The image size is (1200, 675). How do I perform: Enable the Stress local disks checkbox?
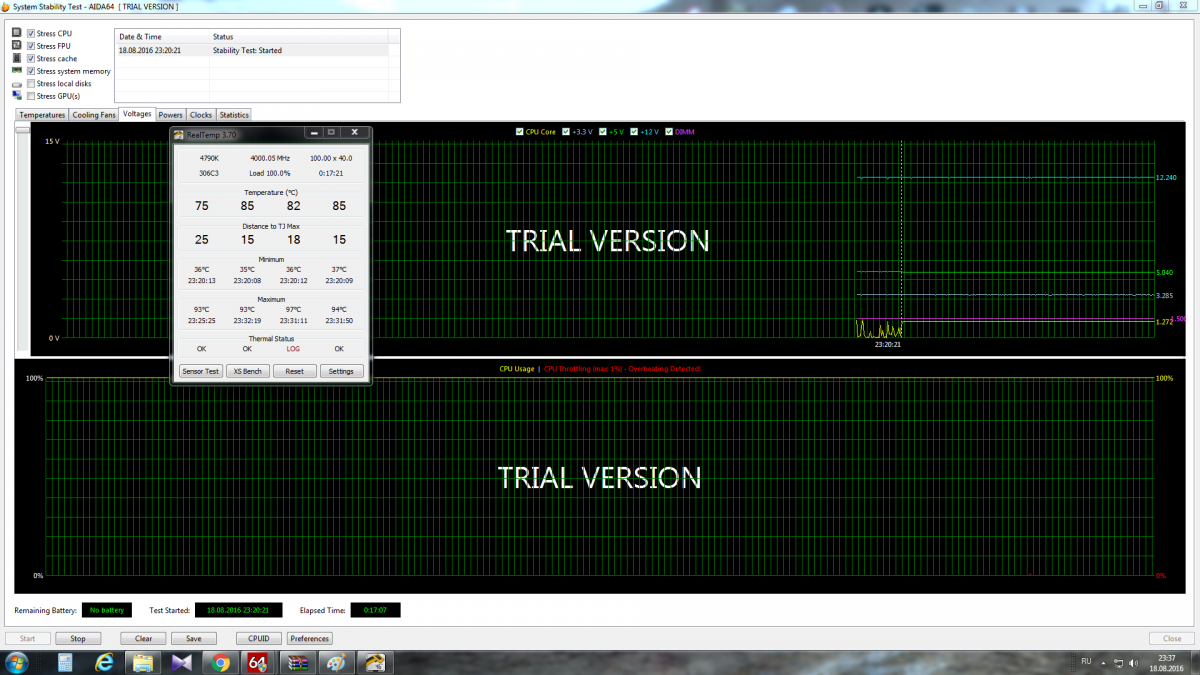31,84
